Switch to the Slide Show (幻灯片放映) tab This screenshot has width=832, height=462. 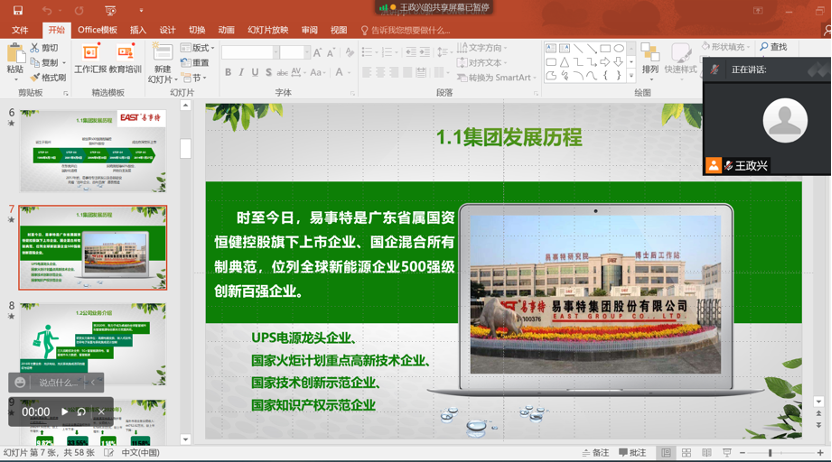pyautogui.click(x=267, y=30)
